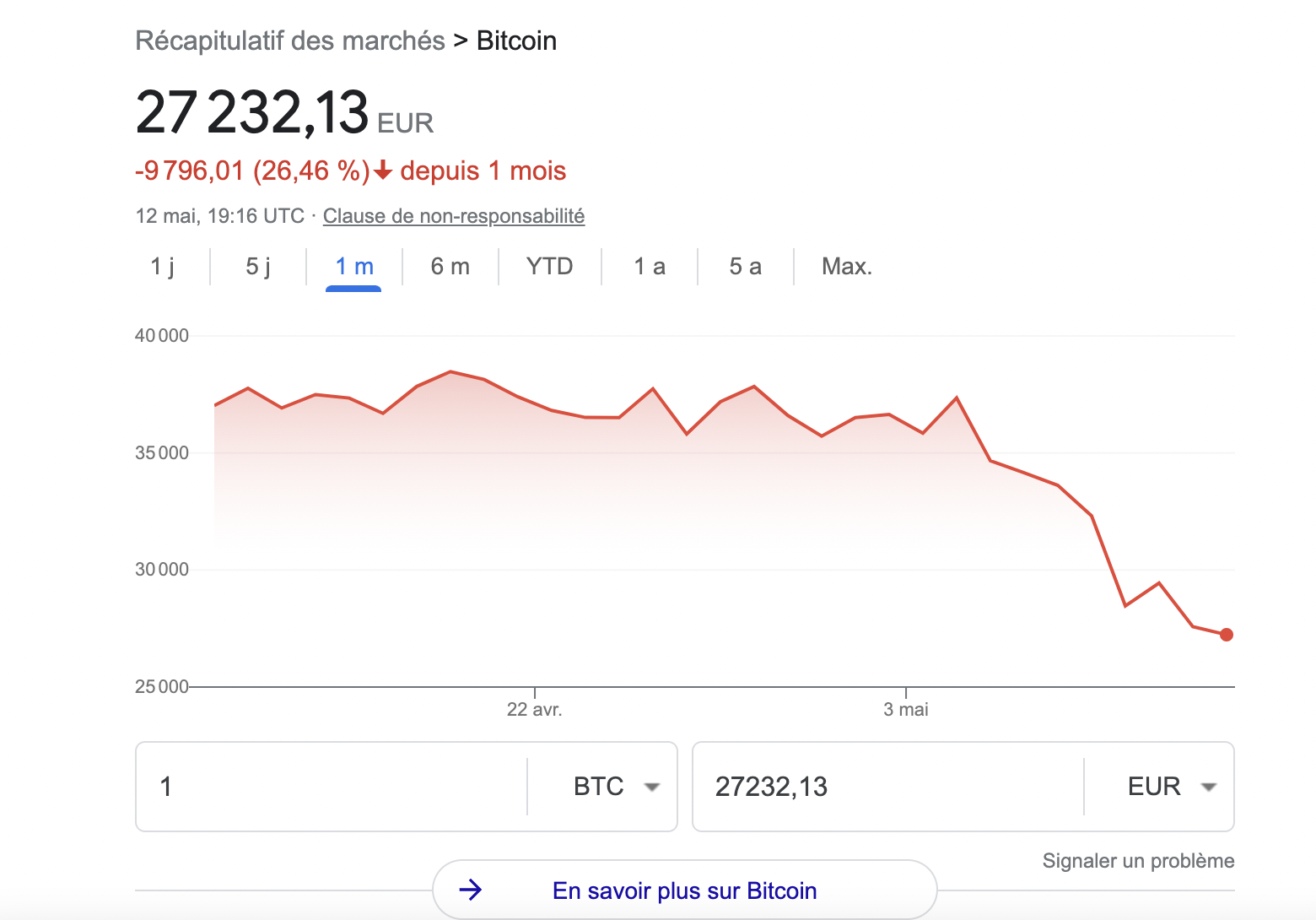Open the EUR currency dropdown
Screen dimensions: 1316x920
(x=1172, y=787)
